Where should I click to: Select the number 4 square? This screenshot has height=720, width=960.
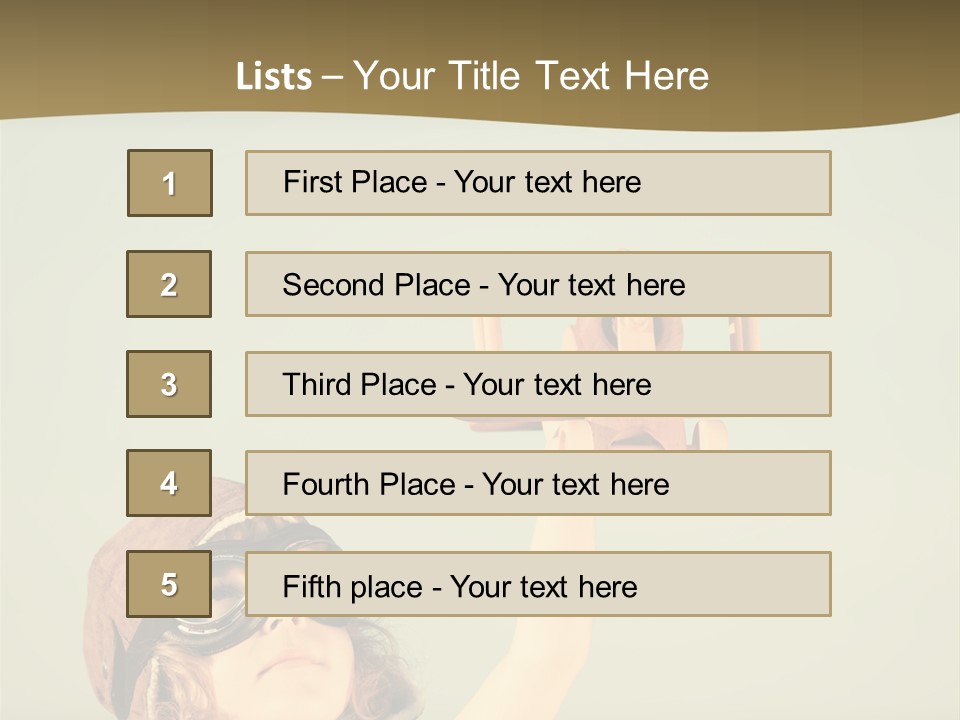coord(169,483)
